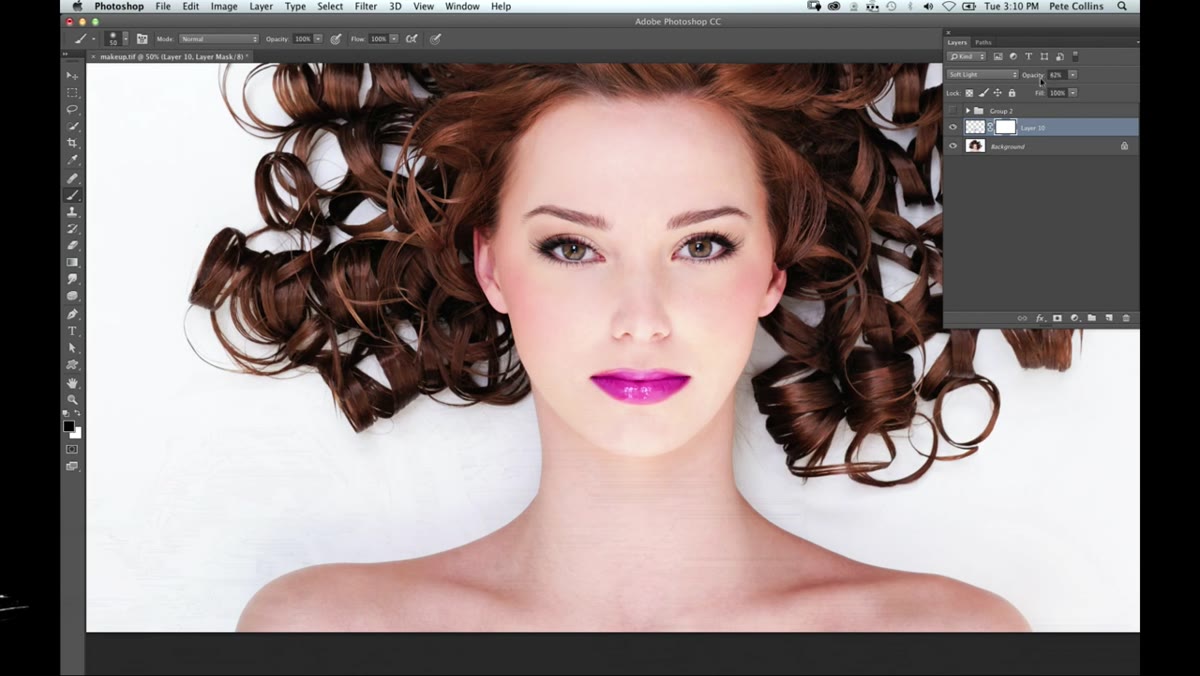Select the Smudge tool
1200x676 pixels.
[x=72, y=279]
